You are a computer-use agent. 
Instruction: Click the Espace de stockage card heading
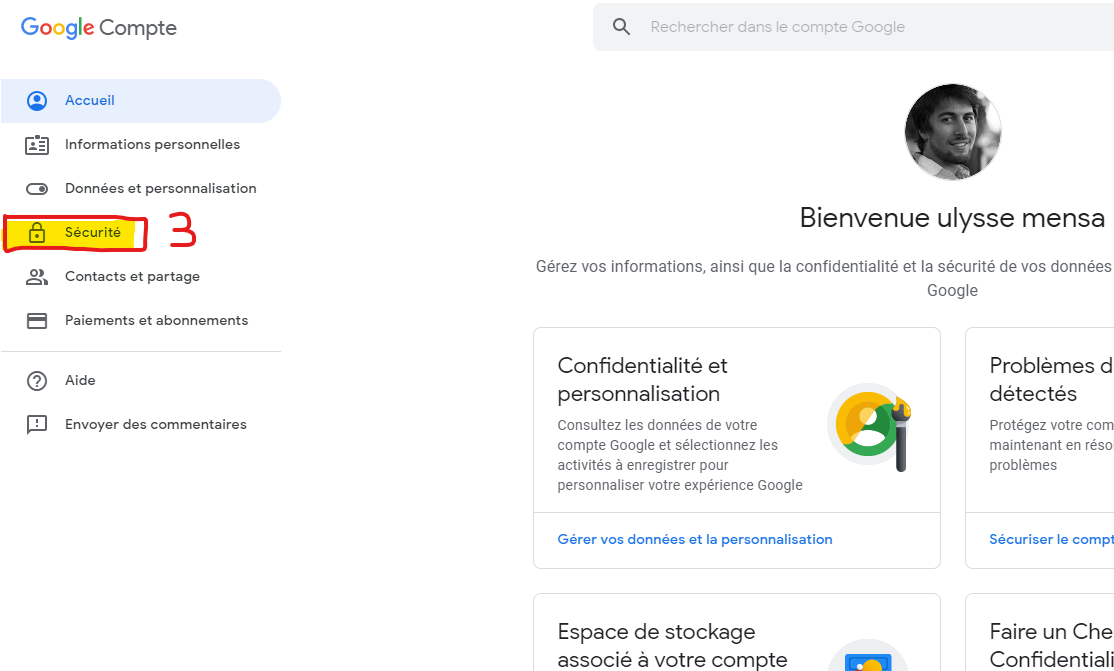(672, 645)
